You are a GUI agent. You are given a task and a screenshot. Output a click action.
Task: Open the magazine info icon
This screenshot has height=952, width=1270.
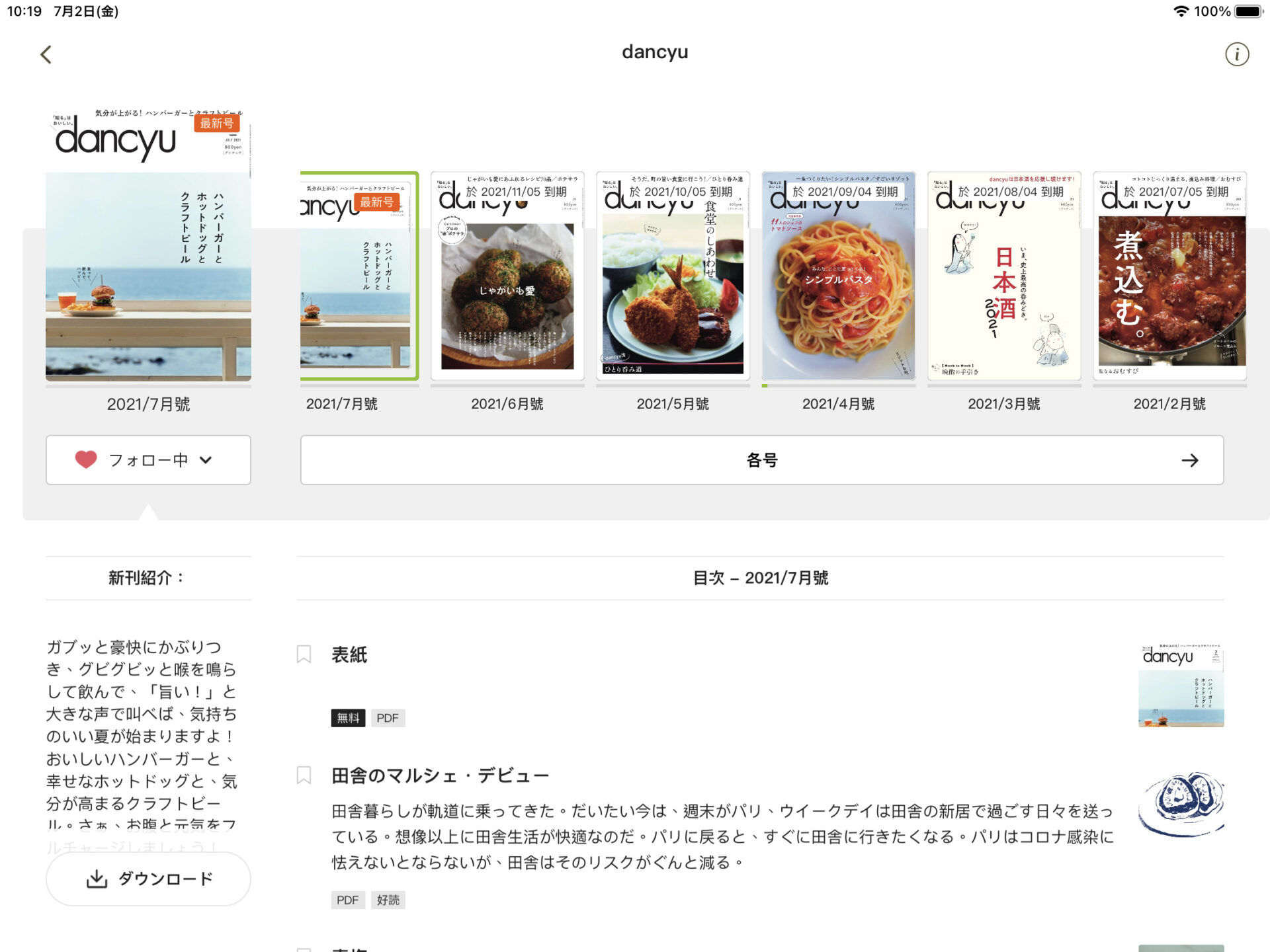(1236, 54)
